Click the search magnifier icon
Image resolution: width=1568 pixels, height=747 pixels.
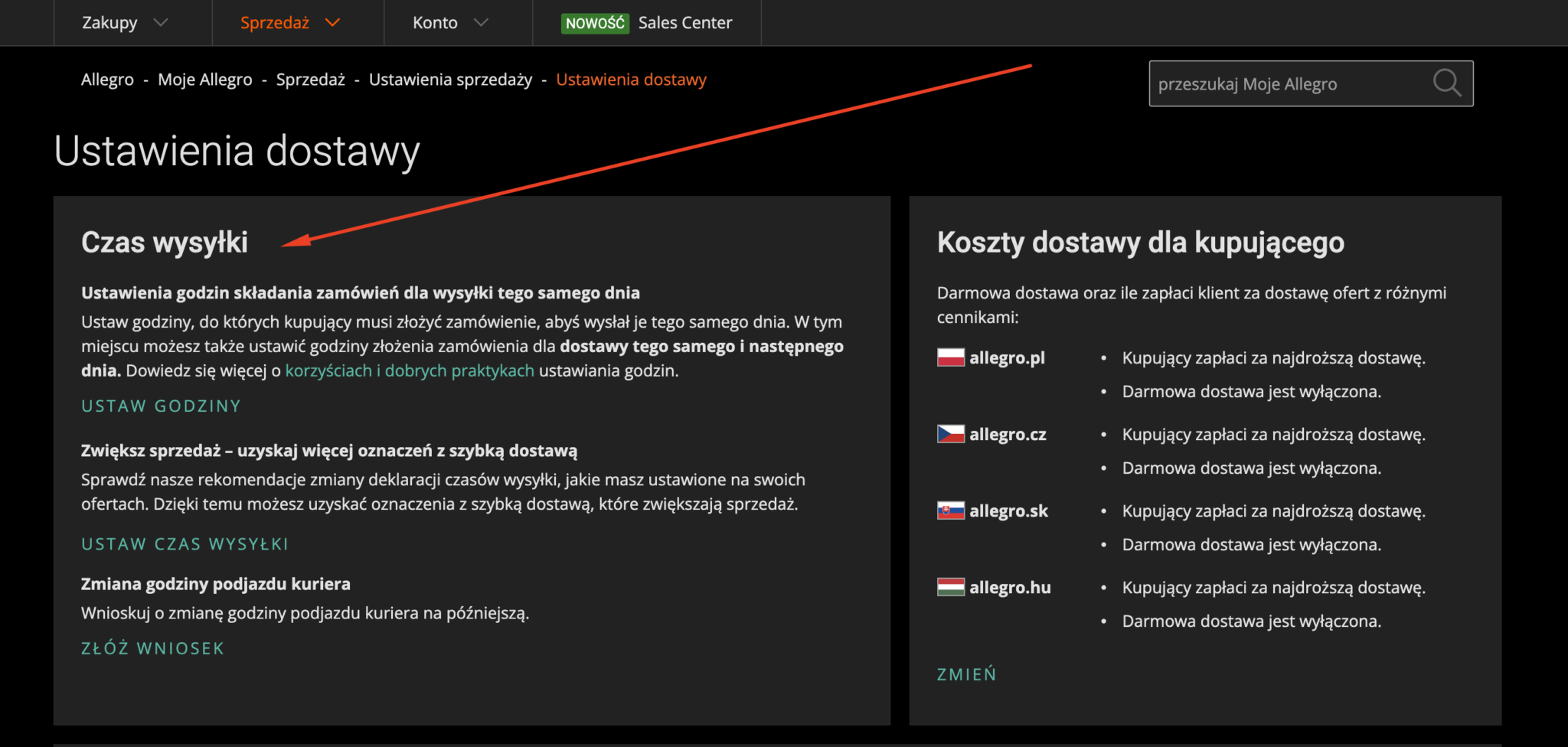tap(1447, 83)
